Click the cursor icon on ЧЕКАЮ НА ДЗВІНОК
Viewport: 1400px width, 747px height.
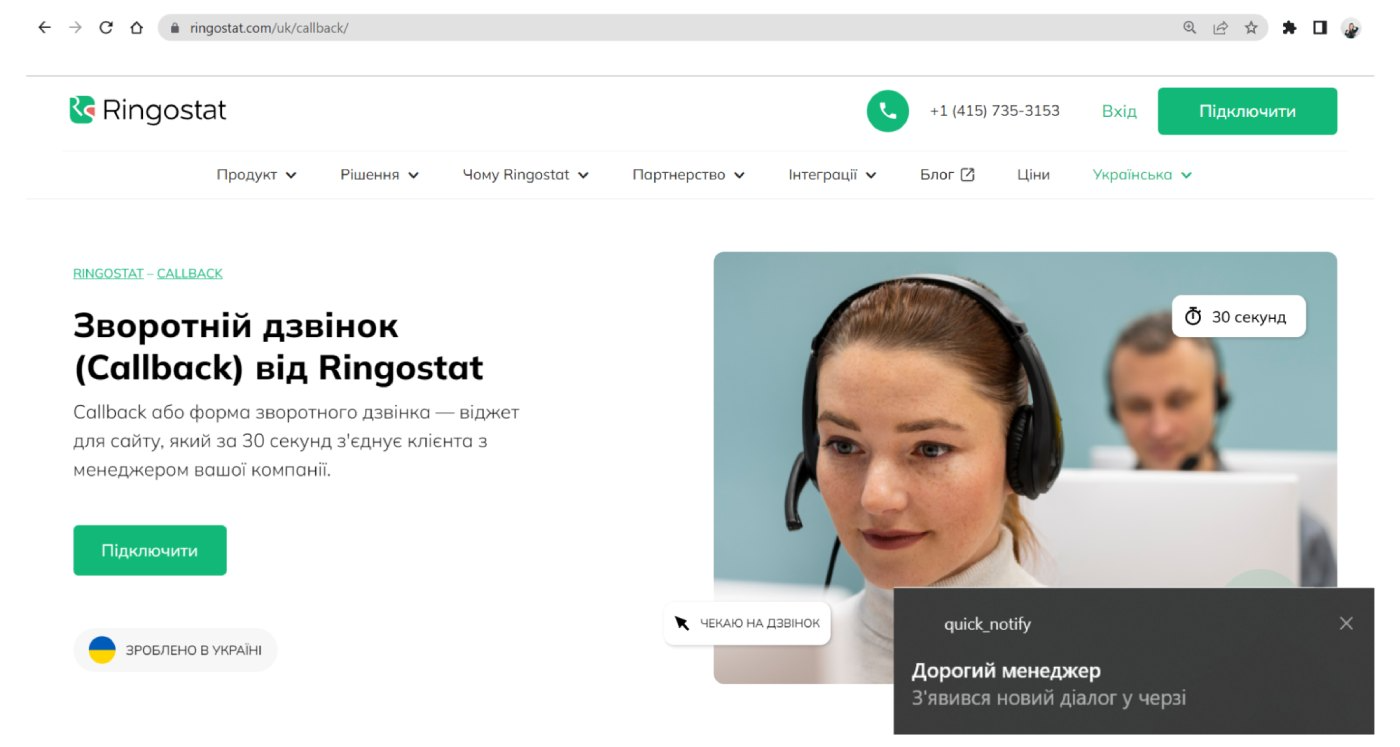[682, 623]
